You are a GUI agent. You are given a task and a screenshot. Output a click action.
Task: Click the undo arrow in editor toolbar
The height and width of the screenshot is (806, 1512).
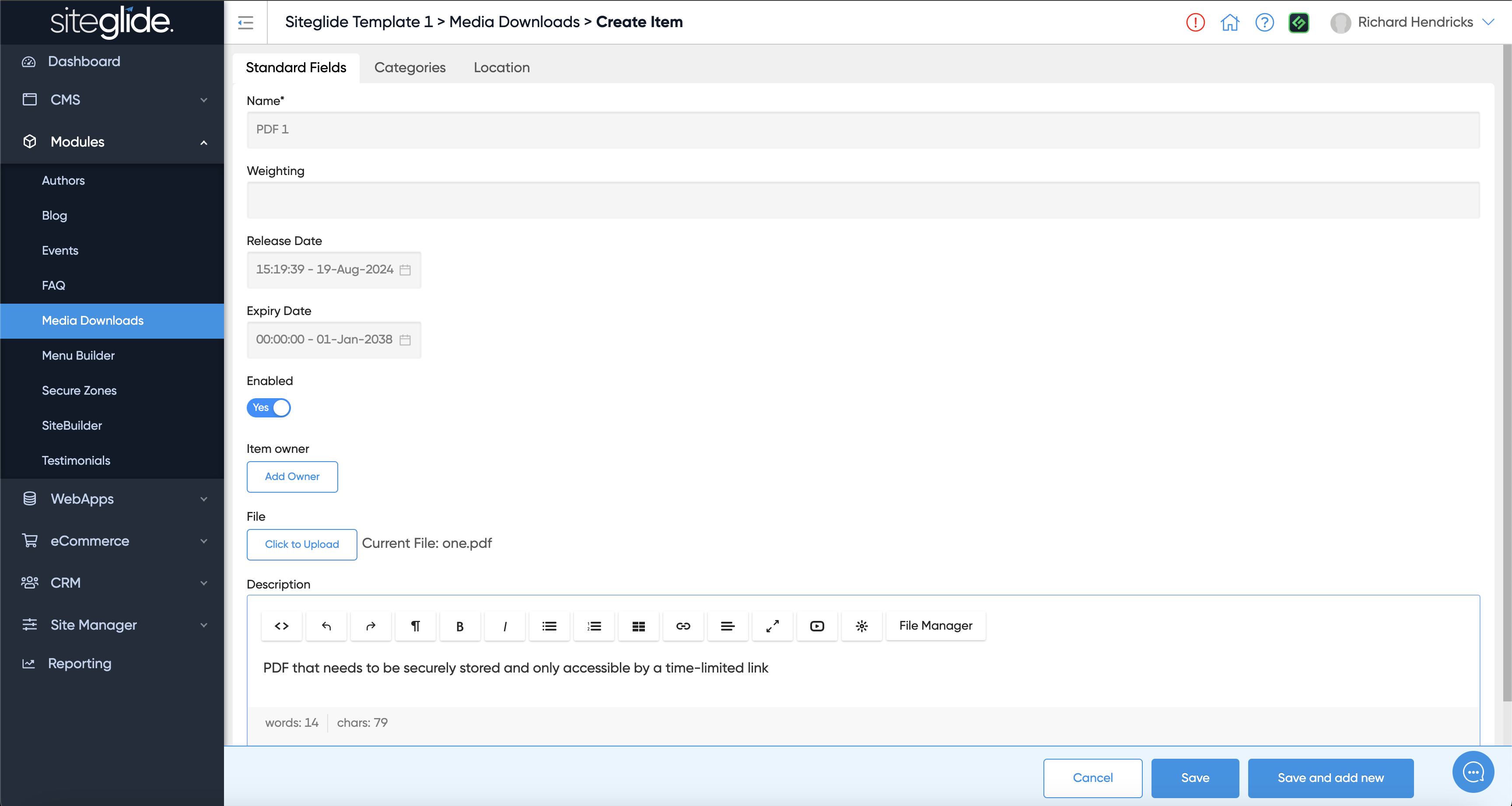pyautogui.click(x=326, y=626)
